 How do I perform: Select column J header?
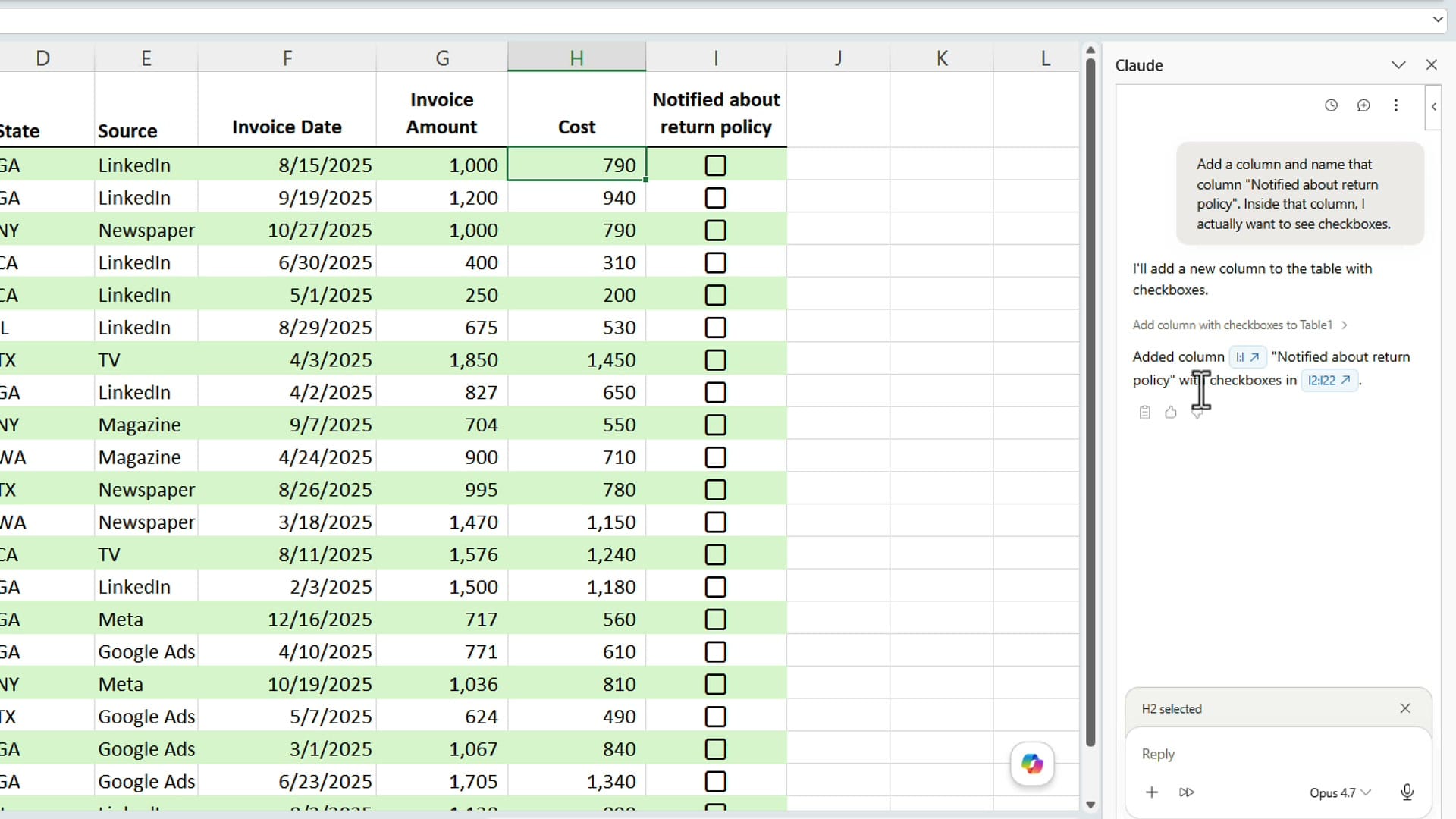pos(838,58)
